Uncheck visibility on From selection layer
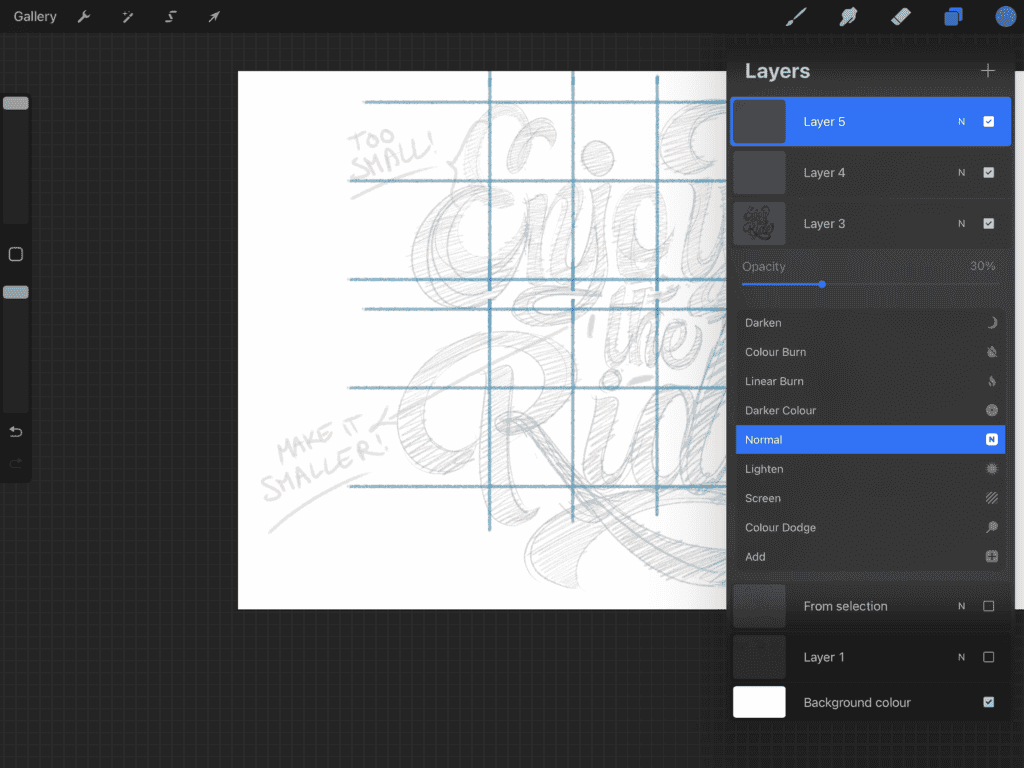The image size is (1024, 768). pos(988,606)
